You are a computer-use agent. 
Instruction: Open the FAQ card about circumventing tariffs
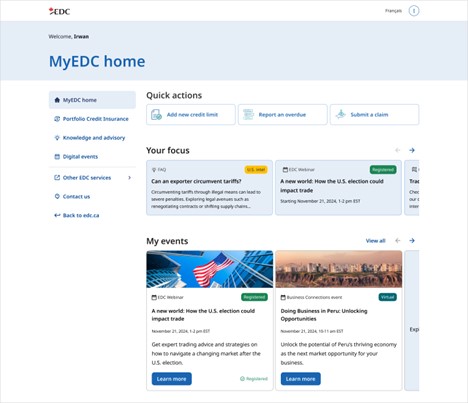pyautogui.click(x=209, y=188)
